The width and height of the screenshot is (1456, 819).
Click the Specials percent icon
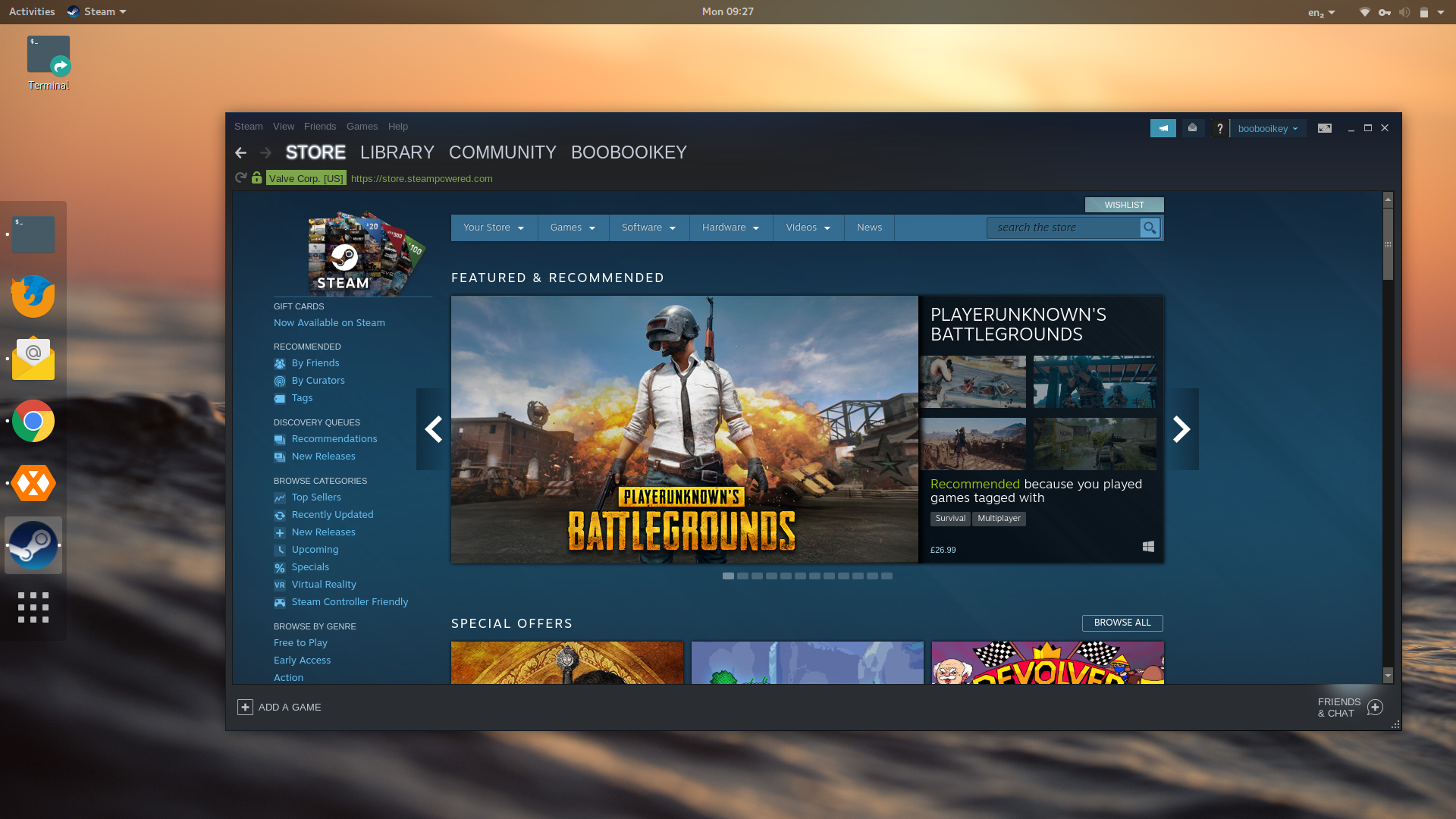(280, 567)
